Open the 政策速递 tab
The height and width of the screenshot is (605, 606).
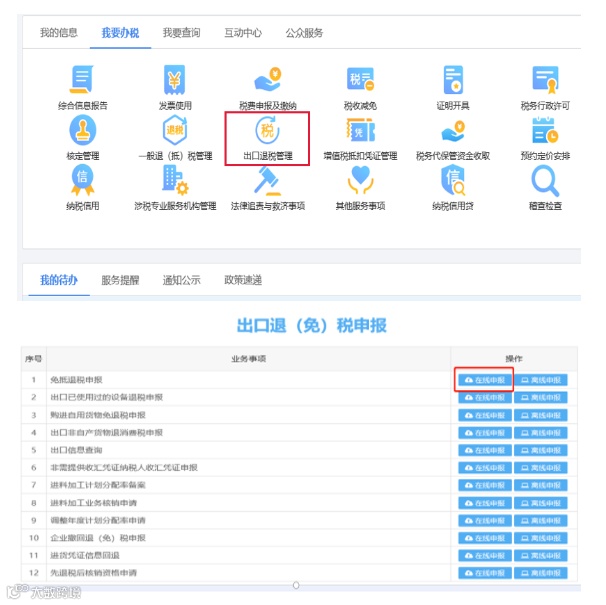click(243, 280)
